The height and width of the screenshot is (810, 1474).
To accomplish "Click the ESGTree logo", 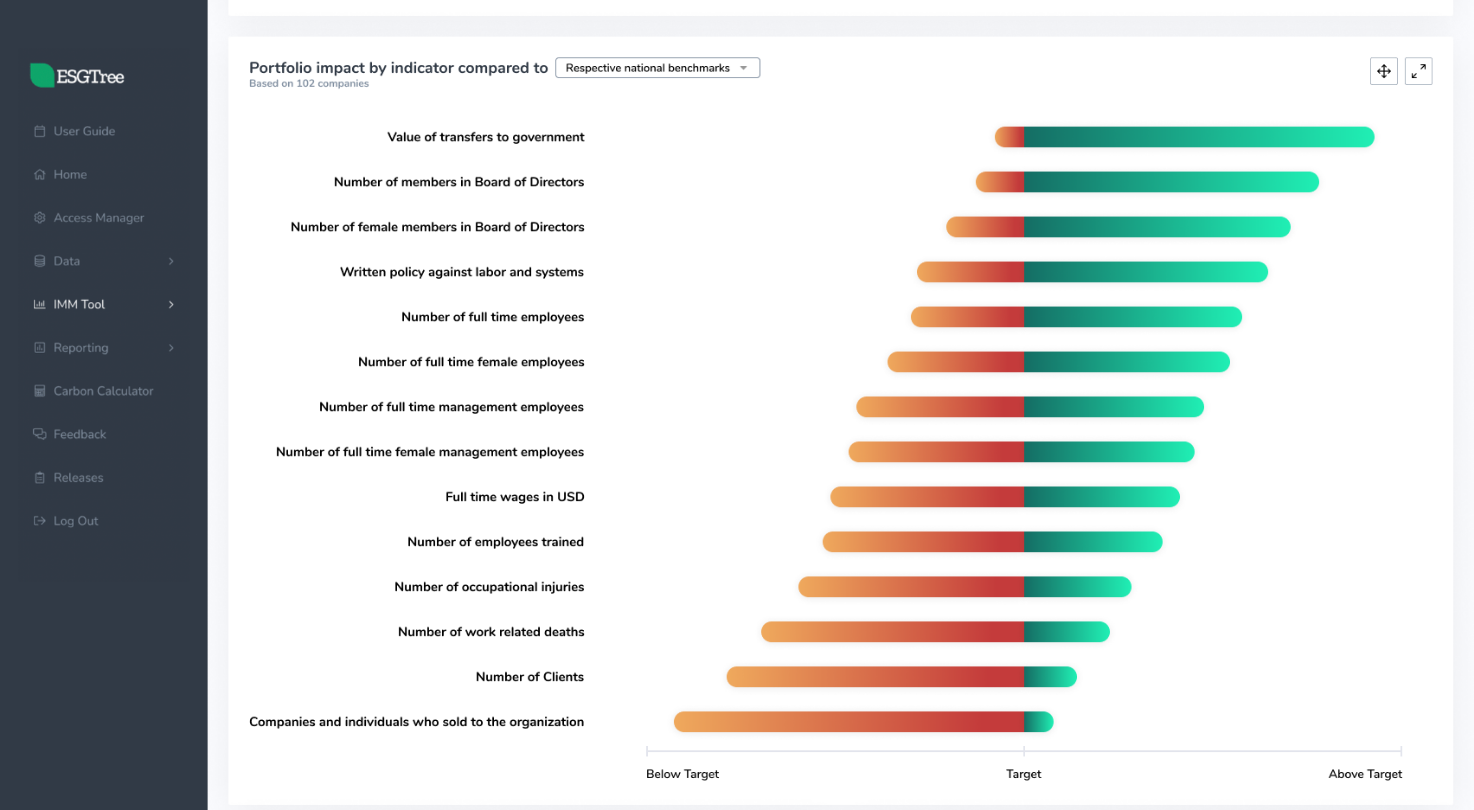I will click(x=77, y=76).
